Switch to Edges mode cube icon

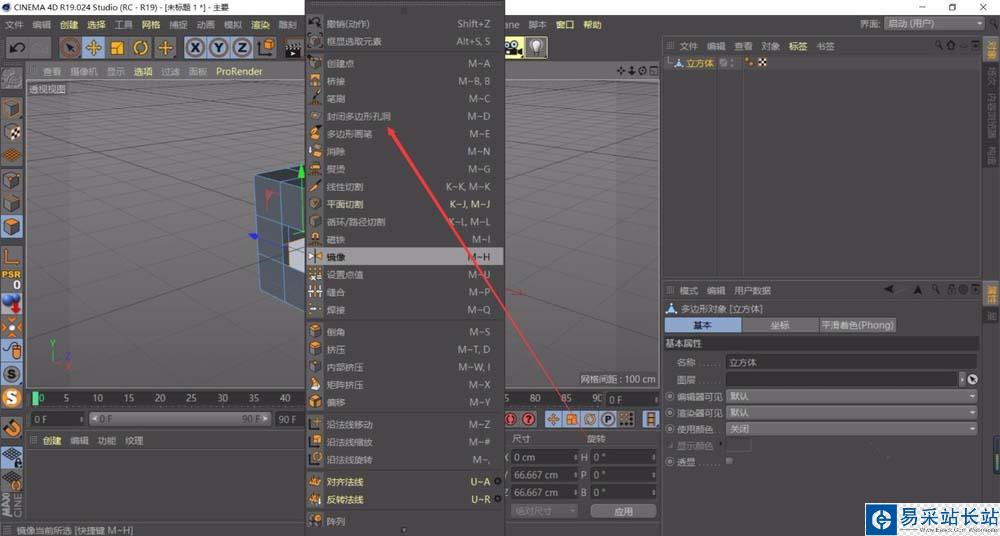pyautogui.click(x=11, y=204)
